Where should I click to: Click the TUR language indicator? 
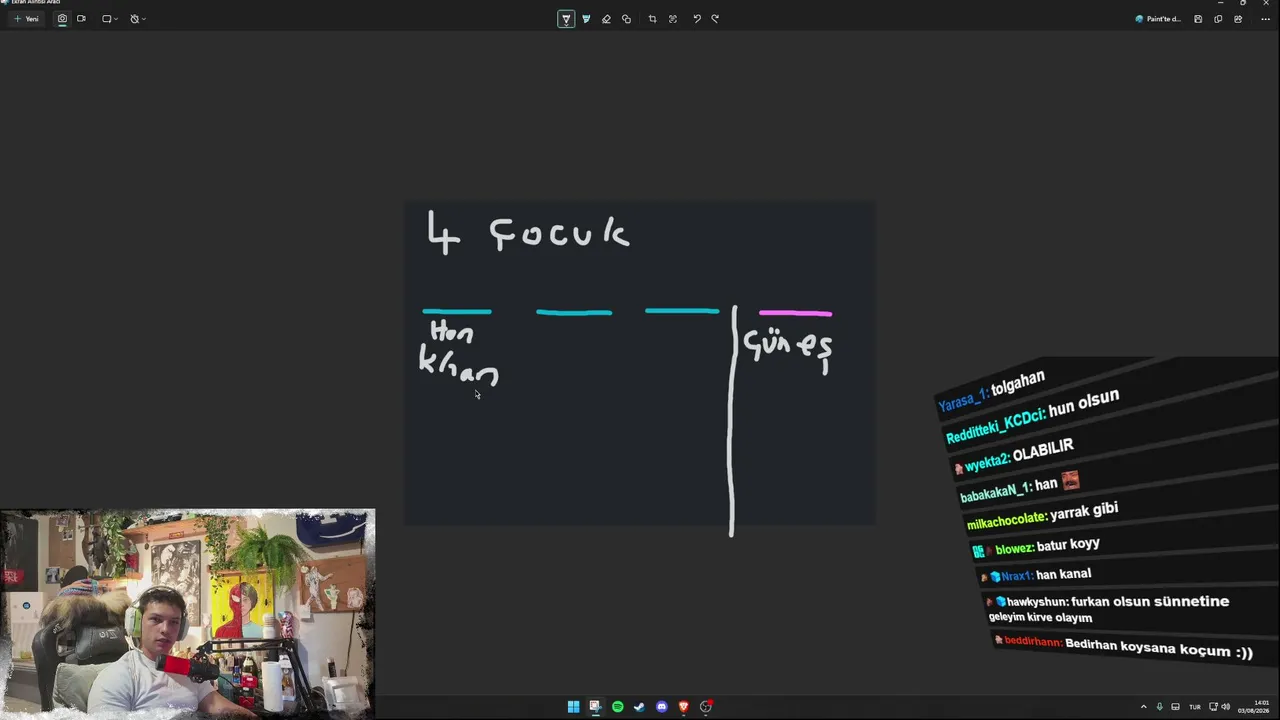tap(1194, 707)
